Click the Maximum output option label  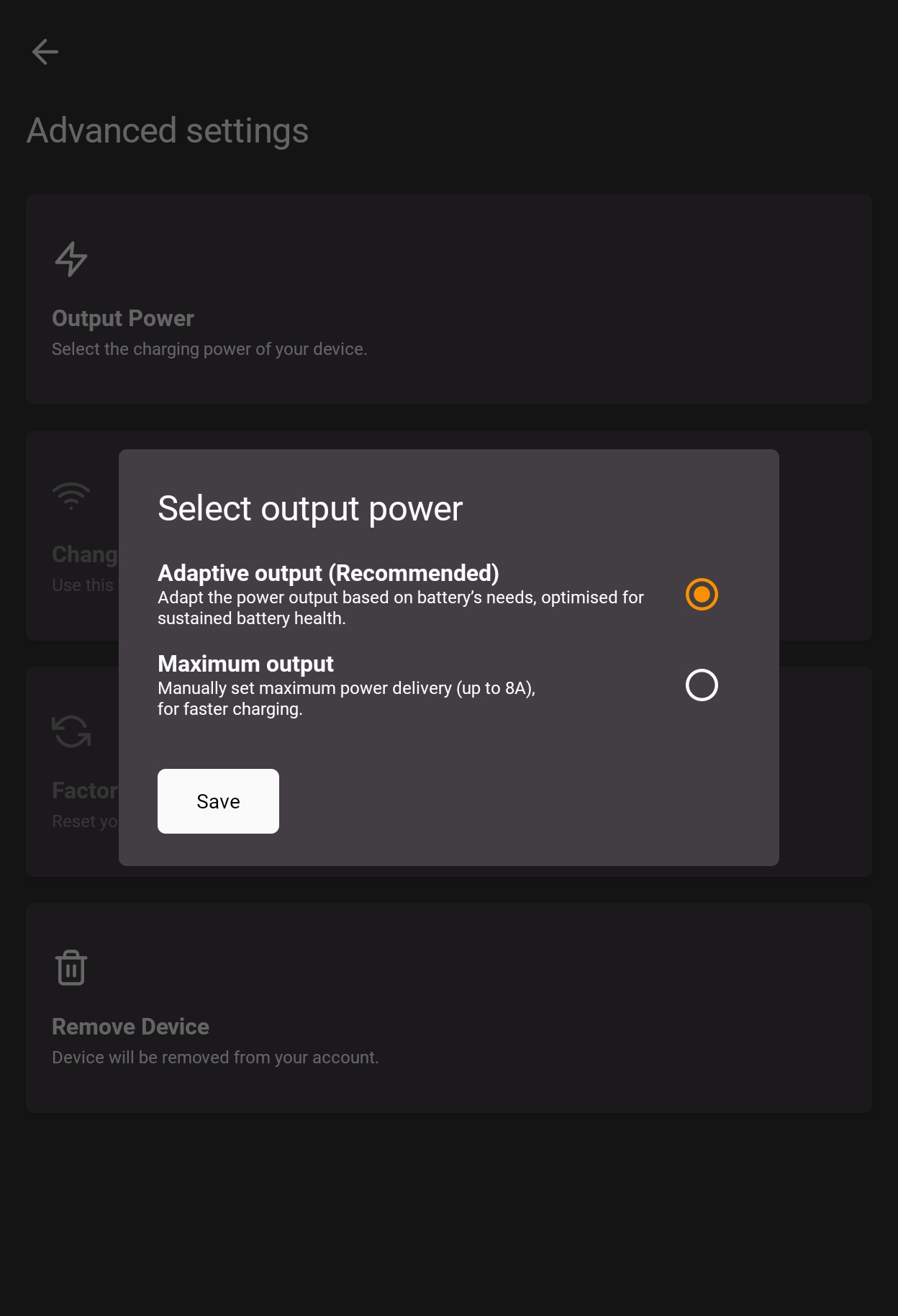[x=245, y=664]
